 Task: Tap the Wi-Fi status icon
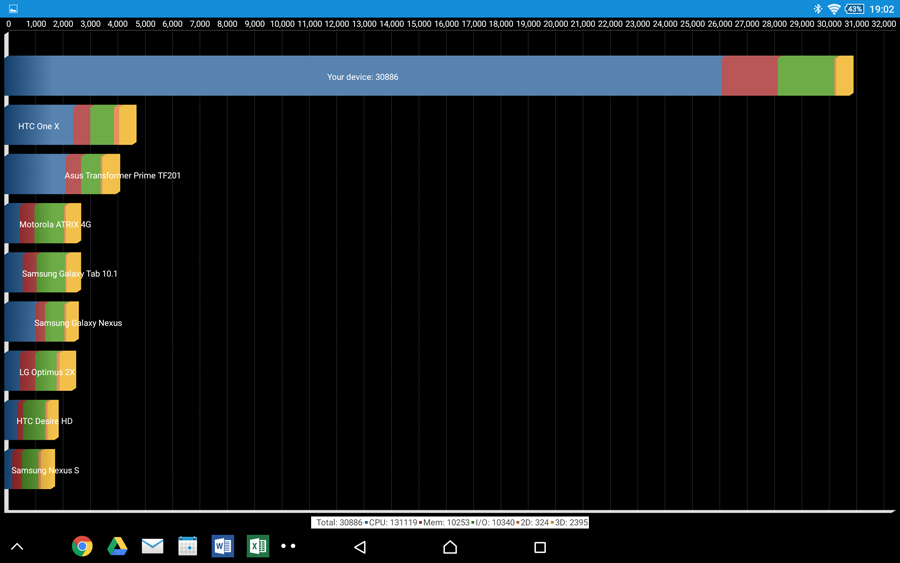tap(834, 9)
